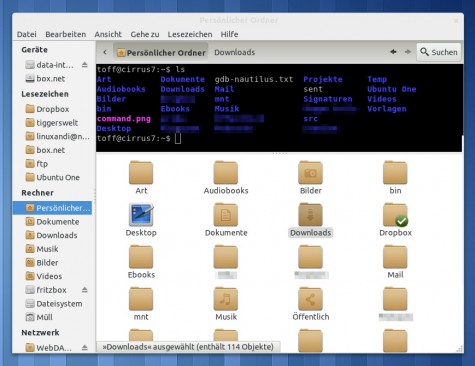The width and height of the screenshot is (475, 366).
Task: Open the linuxandi@n... bookmark
Action: point(52,136)
